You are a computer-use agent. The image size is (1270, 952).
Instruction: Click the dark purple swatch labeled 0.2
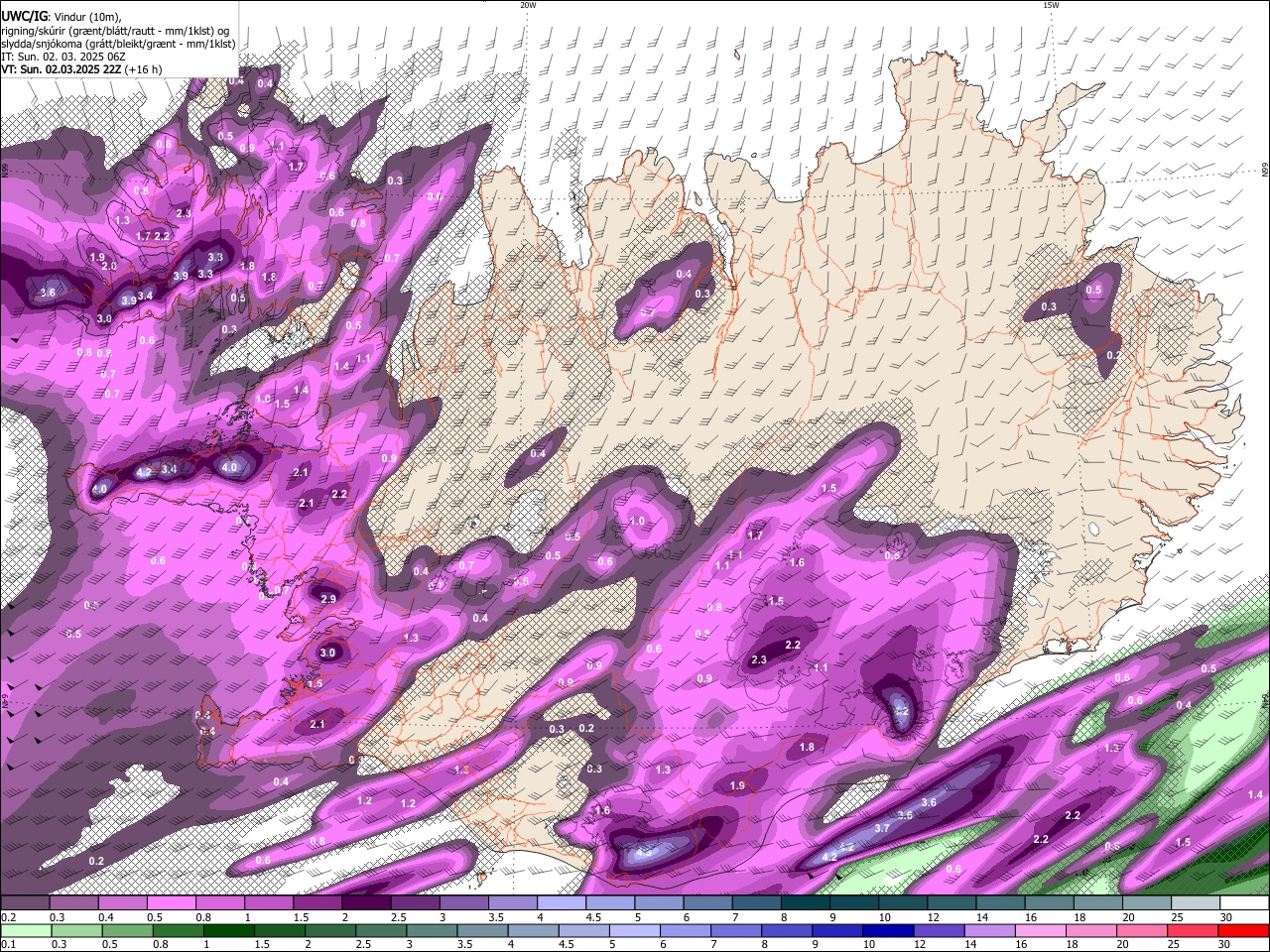25,903
